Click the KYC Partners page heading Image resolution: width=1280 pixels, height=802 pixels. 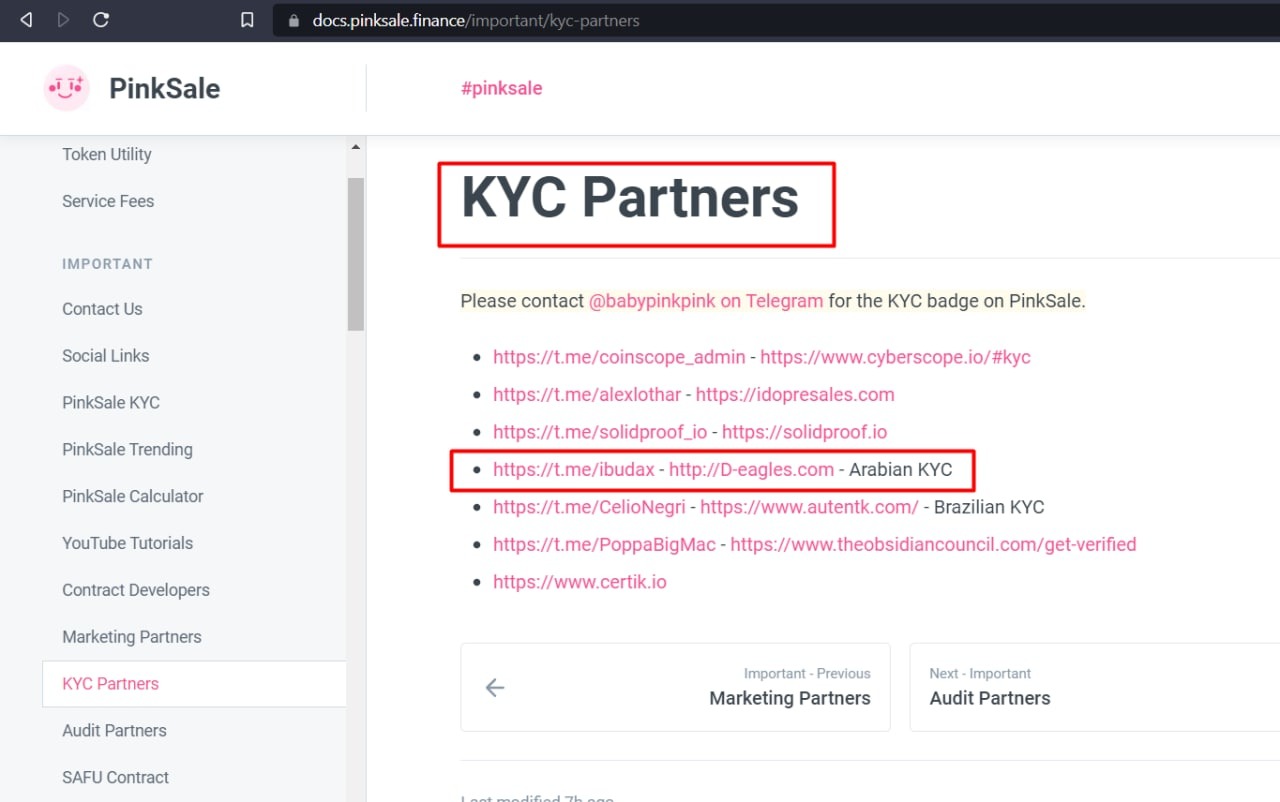(630, 197)
